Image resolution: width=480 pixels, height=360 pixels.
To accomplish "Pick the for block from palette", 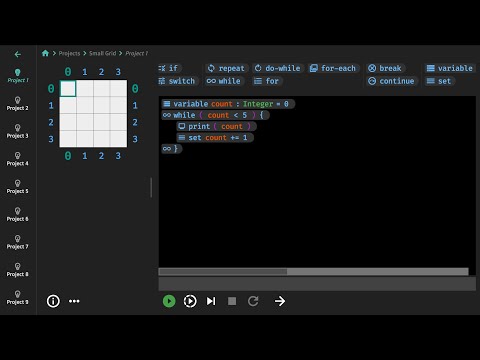I will [x=267, y=81].
